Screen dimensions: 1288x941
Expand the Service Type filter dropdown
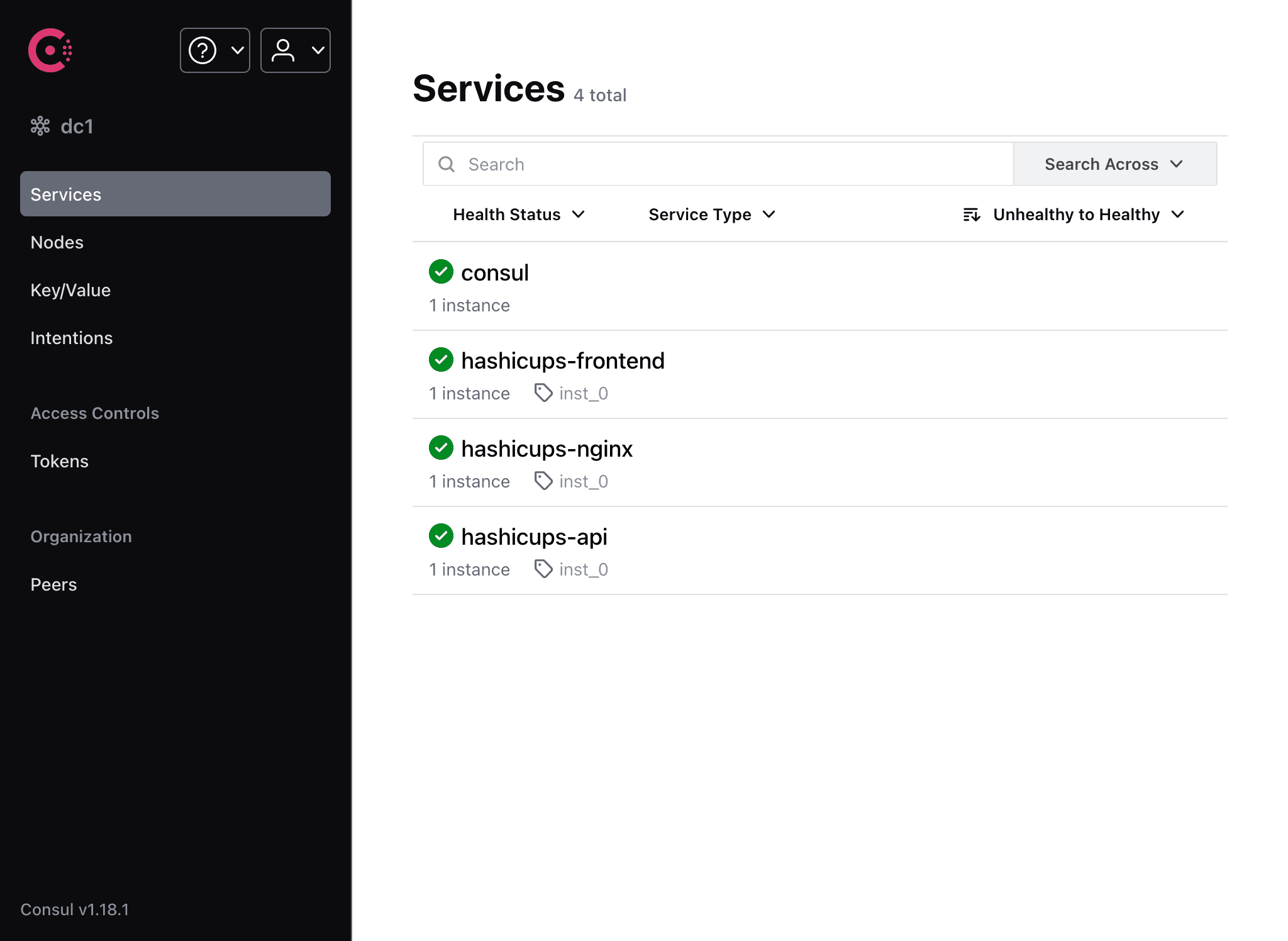click(710, 214)
